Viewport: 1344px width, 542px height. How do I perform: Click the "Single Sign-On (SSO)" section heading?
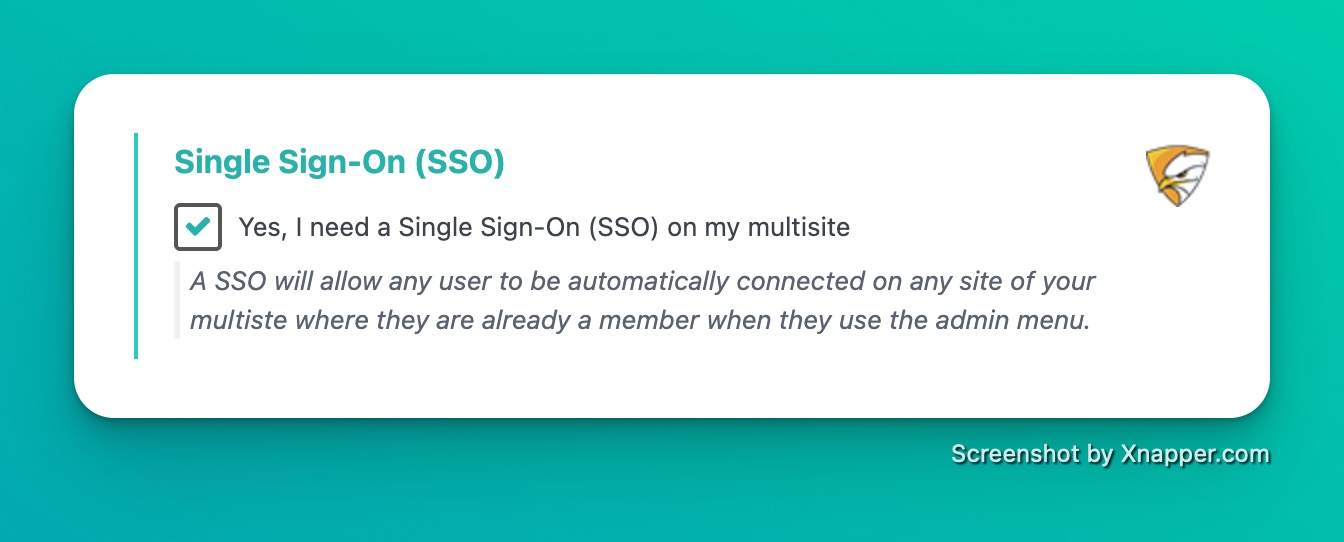[x=339, y=162]
